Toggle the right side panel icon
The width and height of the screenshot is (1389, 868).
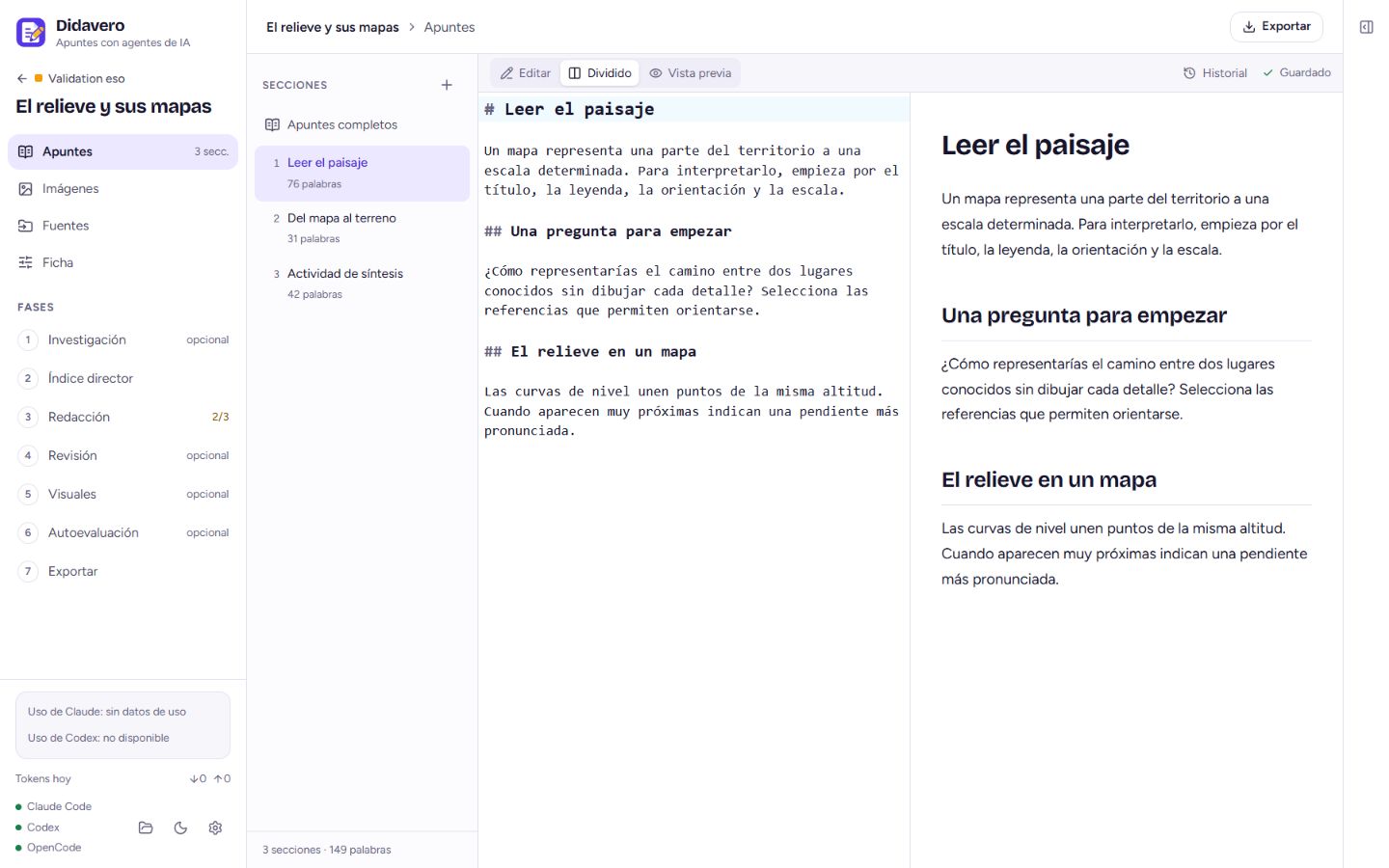tap(1366, 27)
